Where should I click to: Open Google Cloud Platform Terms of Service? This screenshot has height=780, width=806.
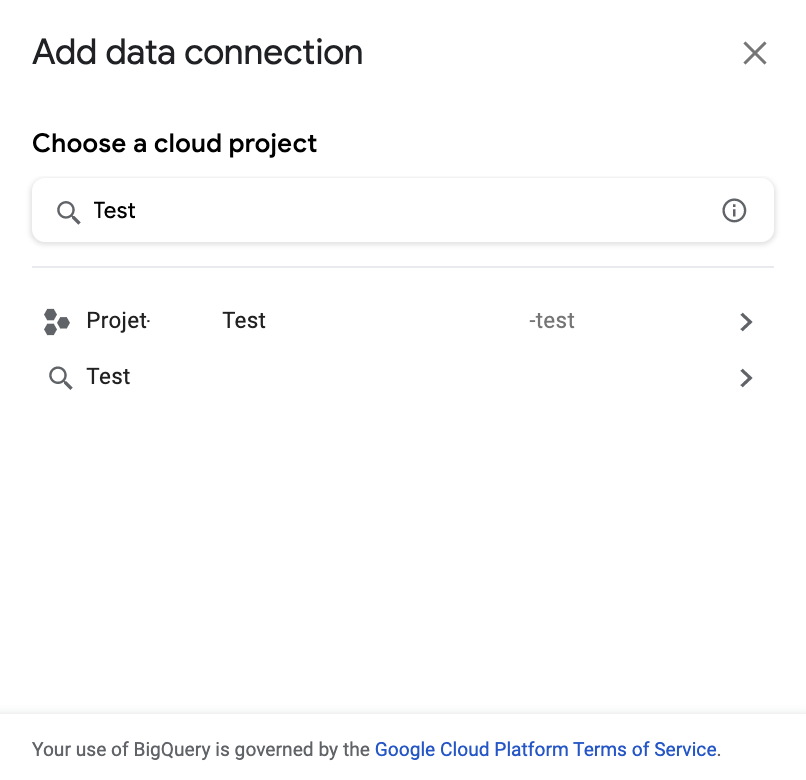(545, 749)
